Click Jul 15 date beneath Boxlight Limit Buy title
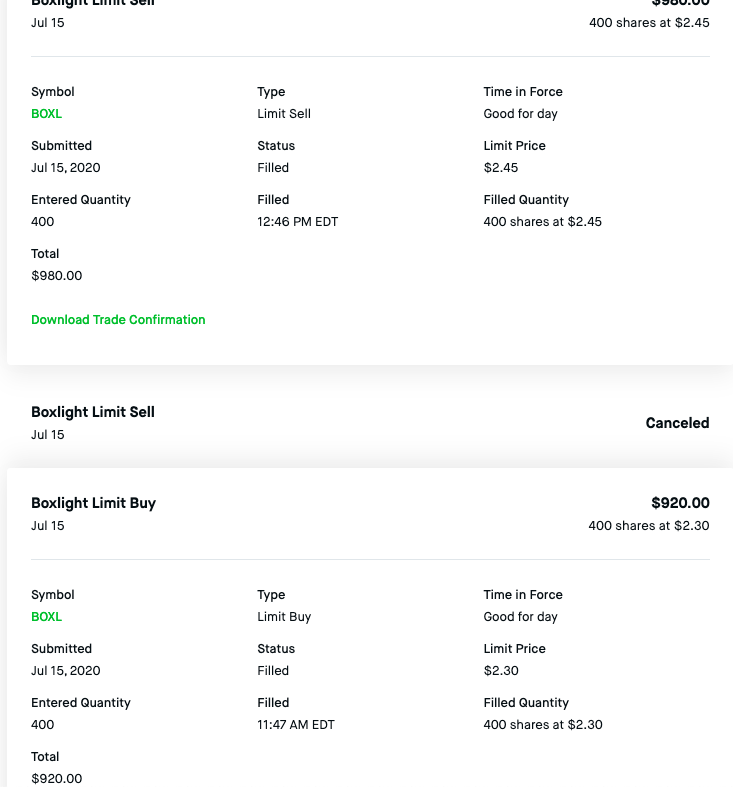733x787 pixels. tap(48, 526)
